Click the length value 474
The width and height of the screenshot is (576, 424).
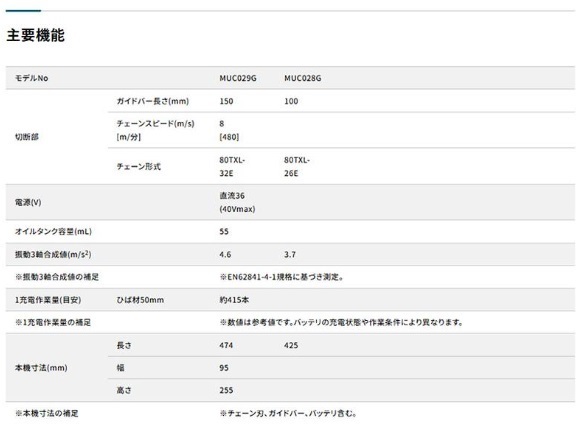(x=226, y=345)
